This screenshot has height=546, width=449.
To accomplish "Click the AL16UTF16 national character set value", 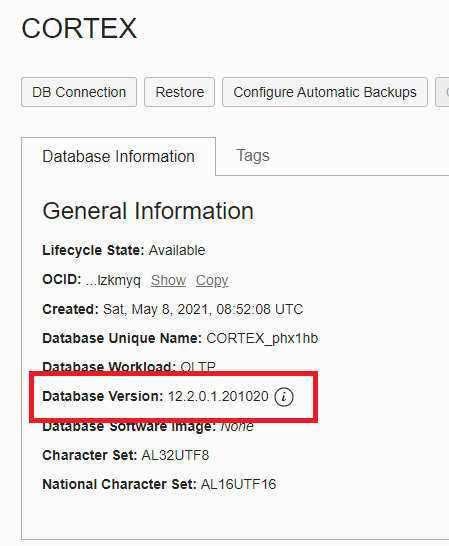I will pos(239,484).
